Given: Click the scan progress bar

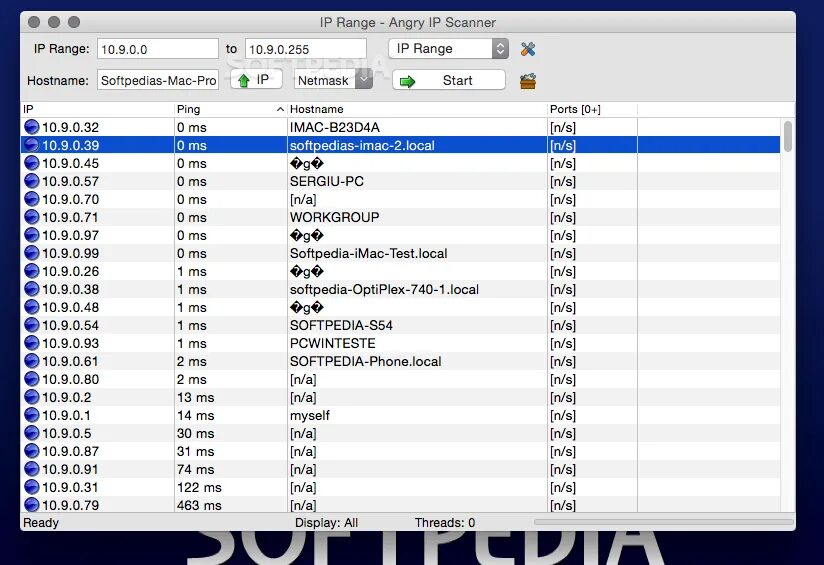Looking at the screenshot, I should 663,522.
